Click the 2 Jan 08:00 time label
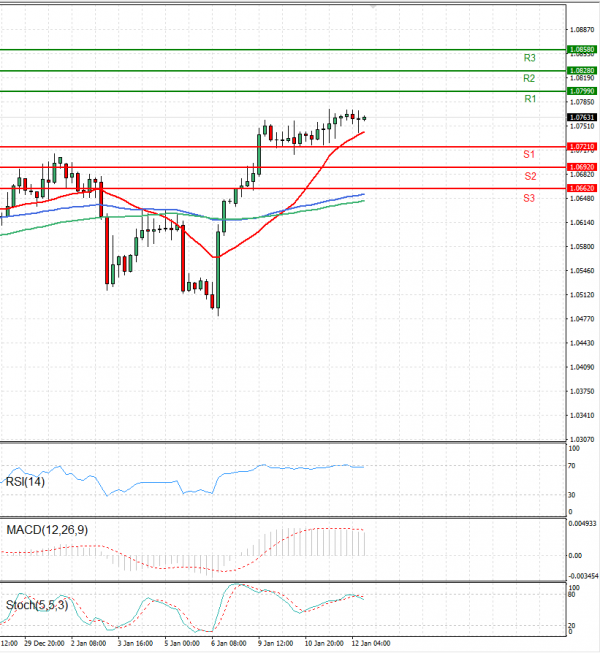The image size is (600, 653). click(x=88, y=643)
